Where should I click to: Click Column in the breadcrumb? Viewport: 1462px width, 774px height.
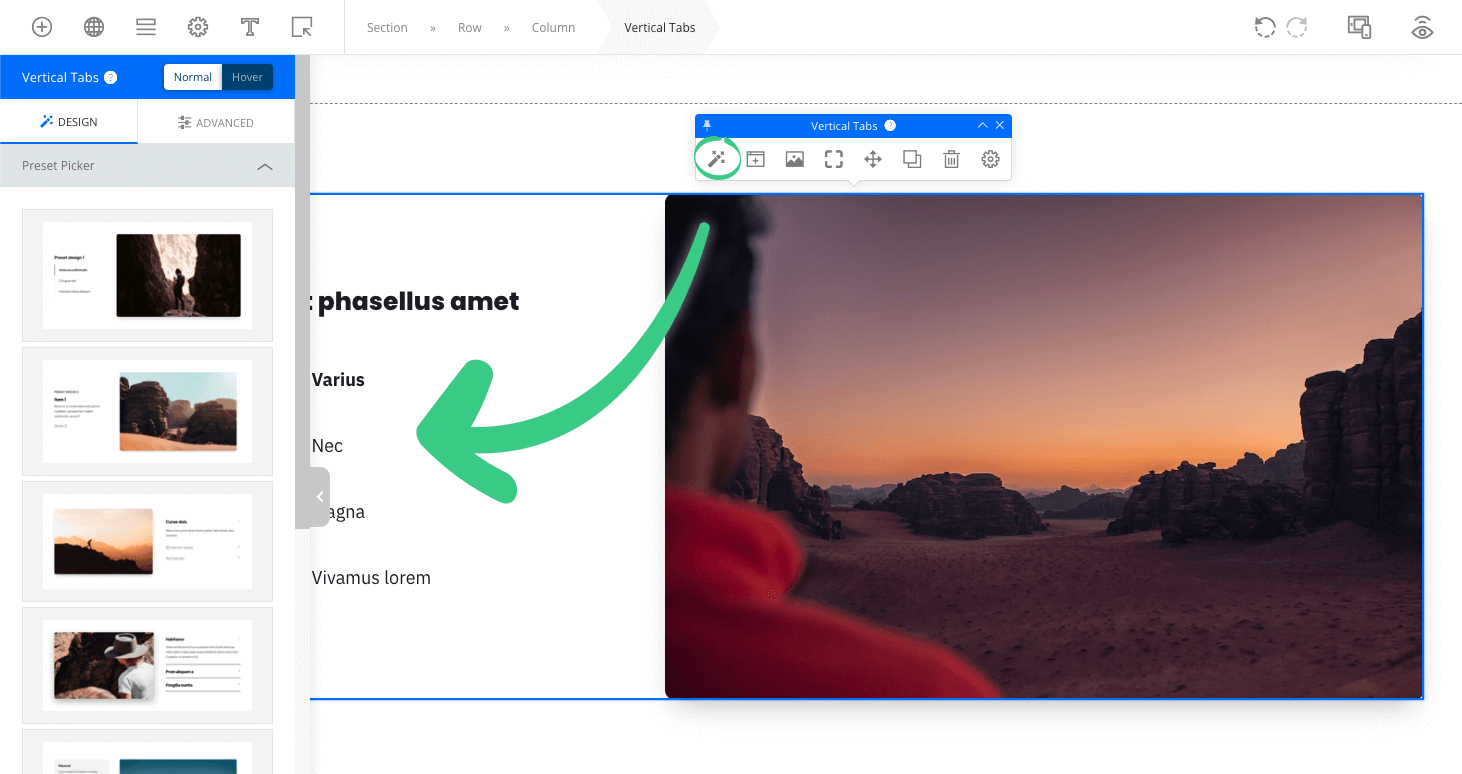pos(553,28)
